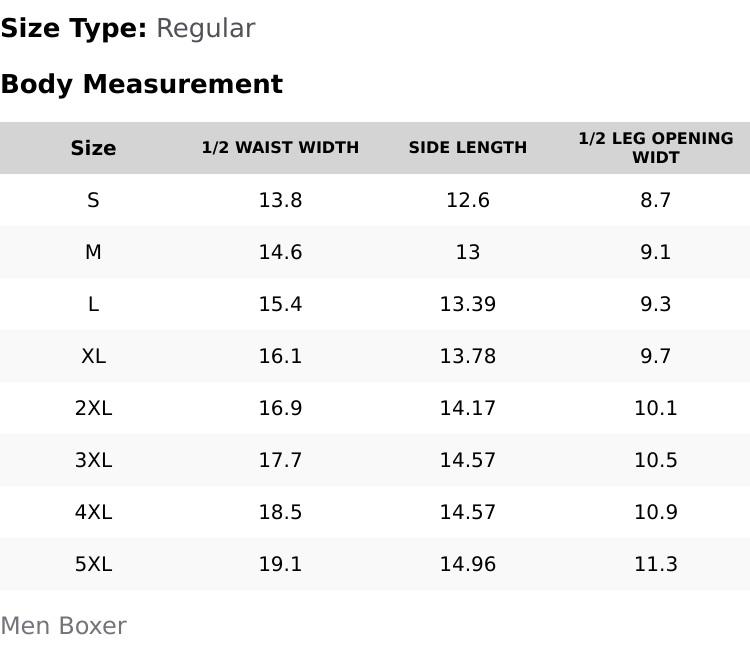Click the 1/2 LEG OPENING WIDT header

[655, 148]
